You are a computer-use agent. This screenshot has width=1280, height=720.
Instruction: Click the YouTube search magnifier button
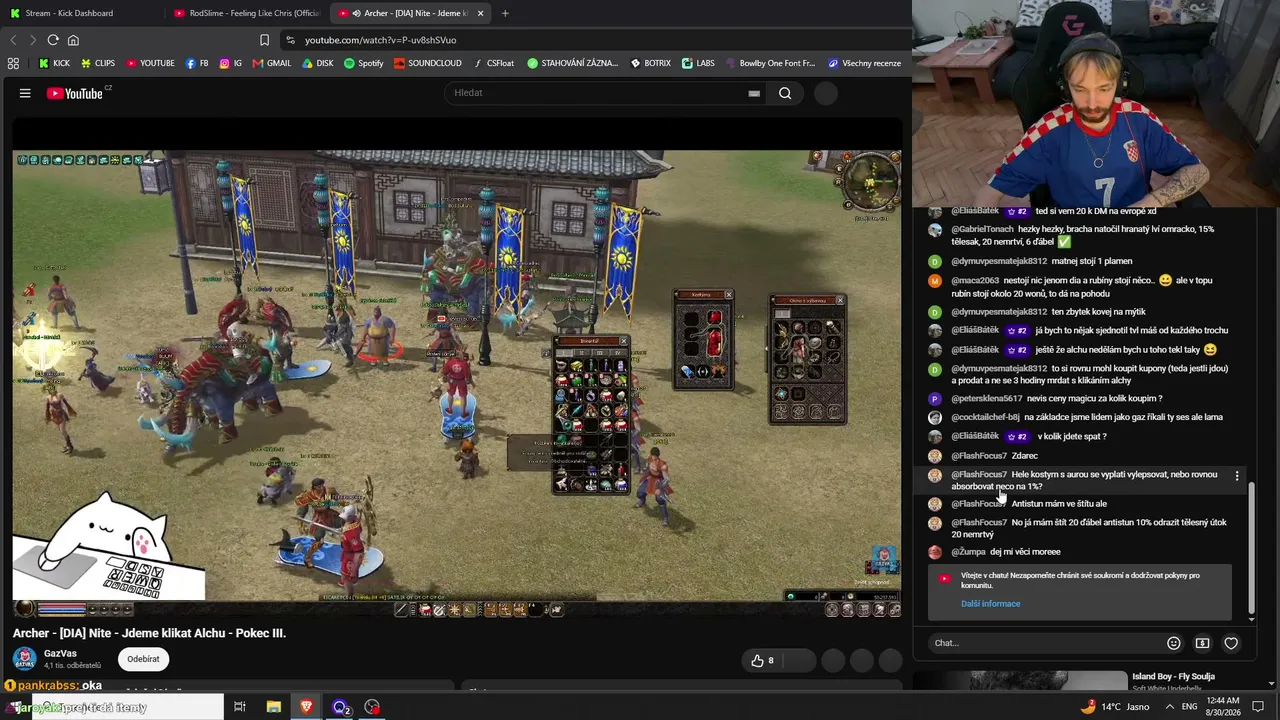pos(785,93)
